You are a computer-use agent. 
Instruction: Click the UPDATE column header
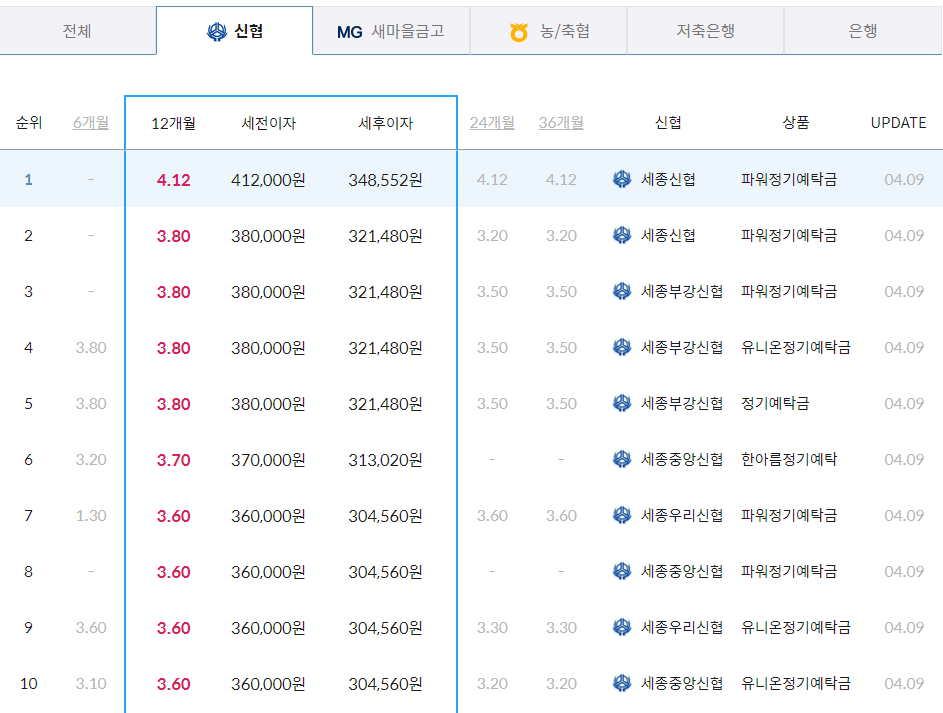click(898, 123)
